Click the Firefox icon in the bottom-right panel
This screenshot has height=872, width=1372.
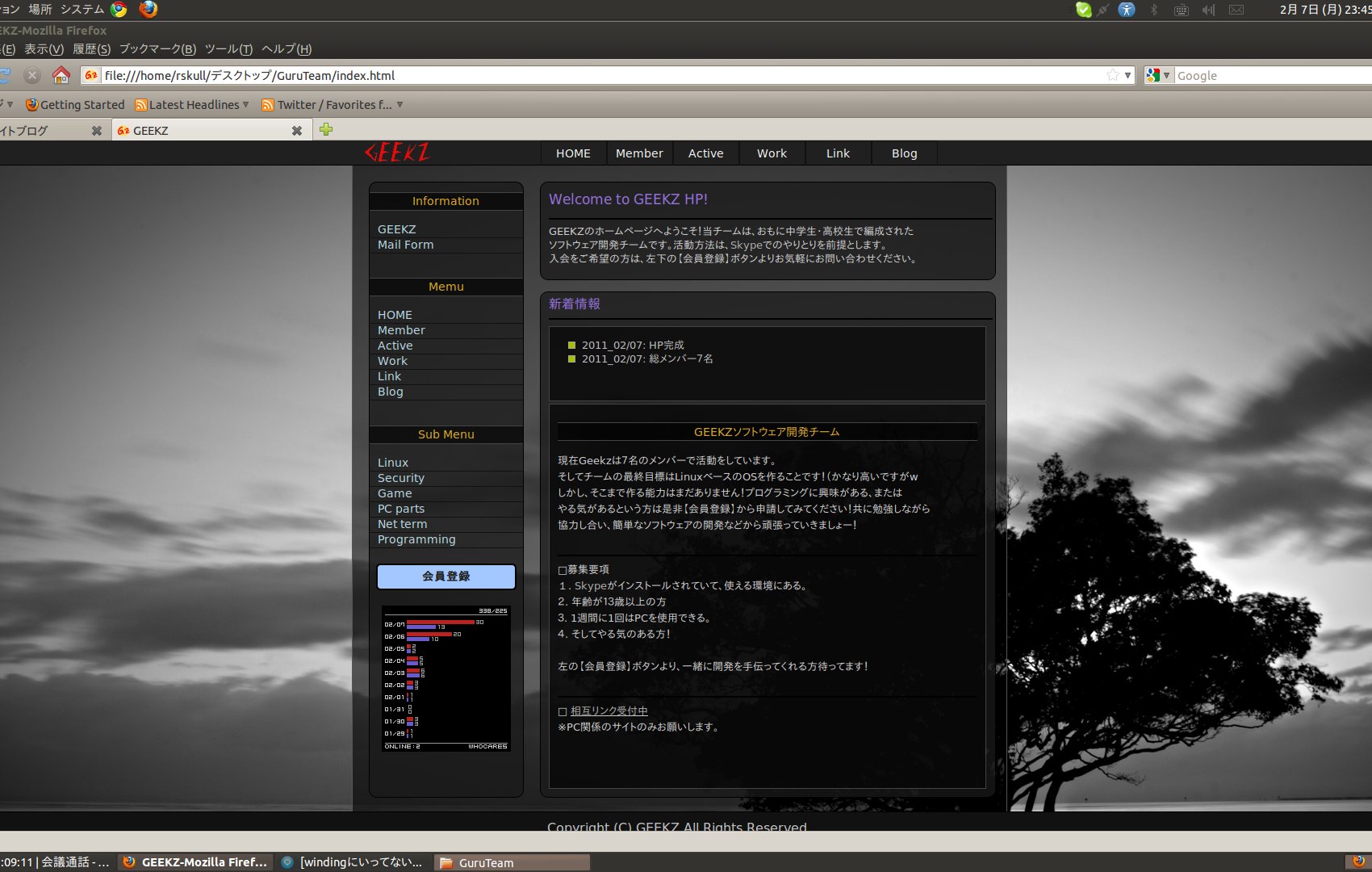(x=1357, y=862)
